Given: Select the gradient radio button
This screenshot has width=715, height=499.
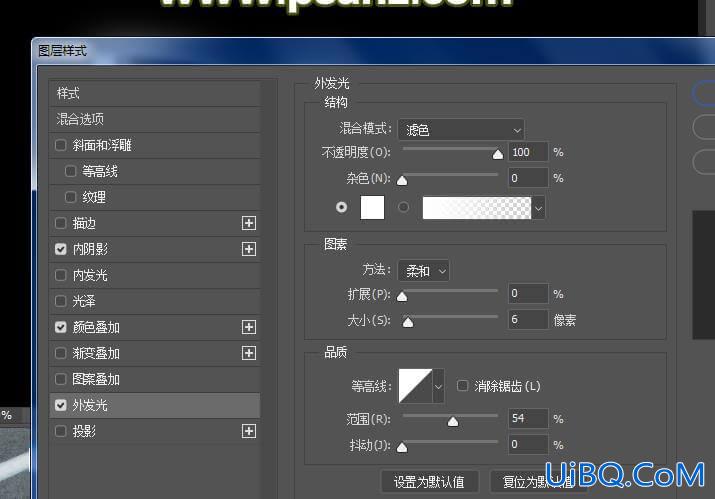Looking at the screenshot, I should tap(403, 208).
